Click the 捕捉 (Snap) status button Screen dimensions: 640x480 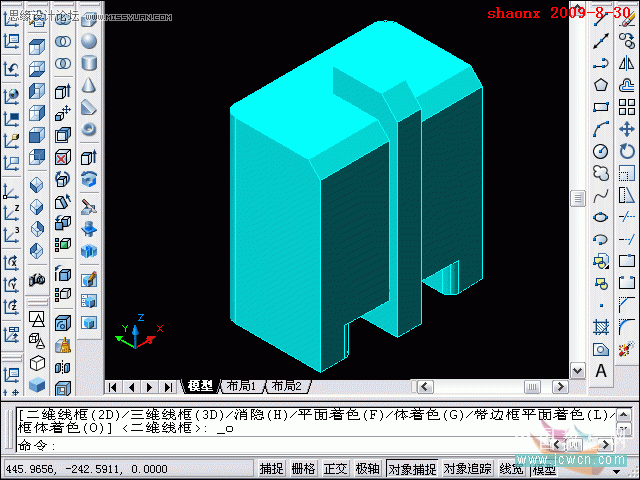tap(272, 468)
